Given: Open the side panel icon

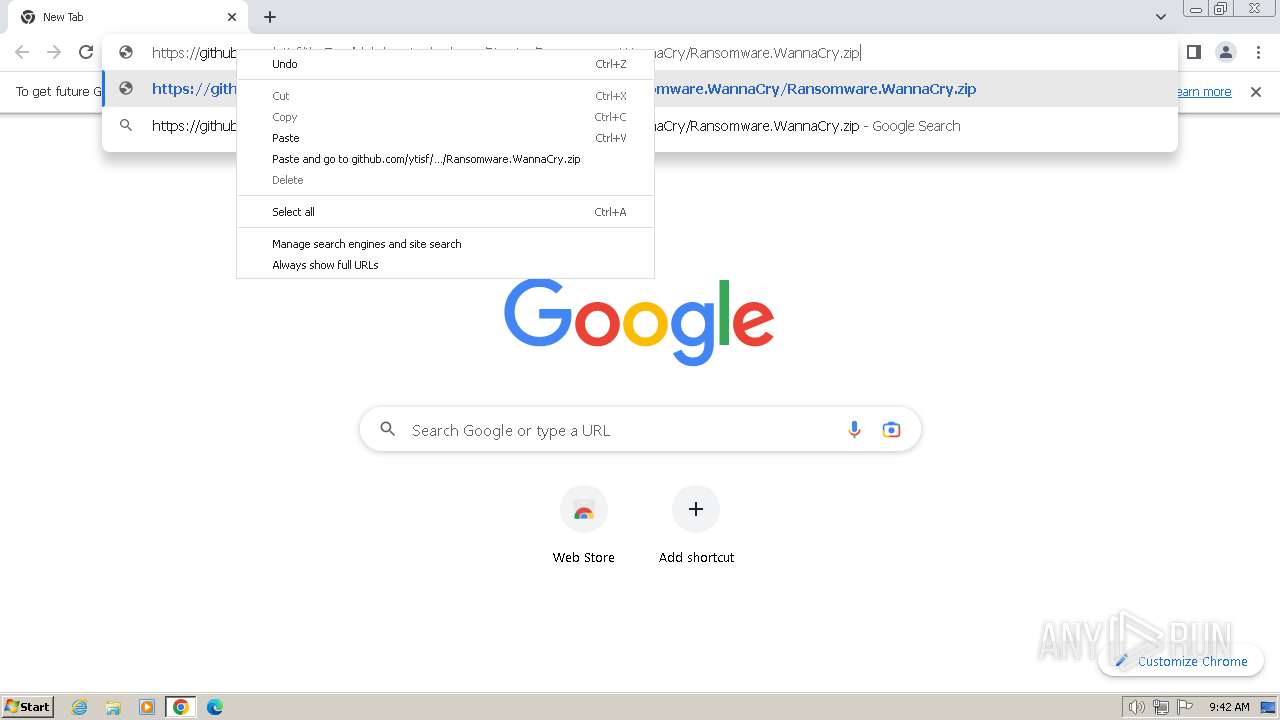Looking at the screenshot, I should [1193, 52].
